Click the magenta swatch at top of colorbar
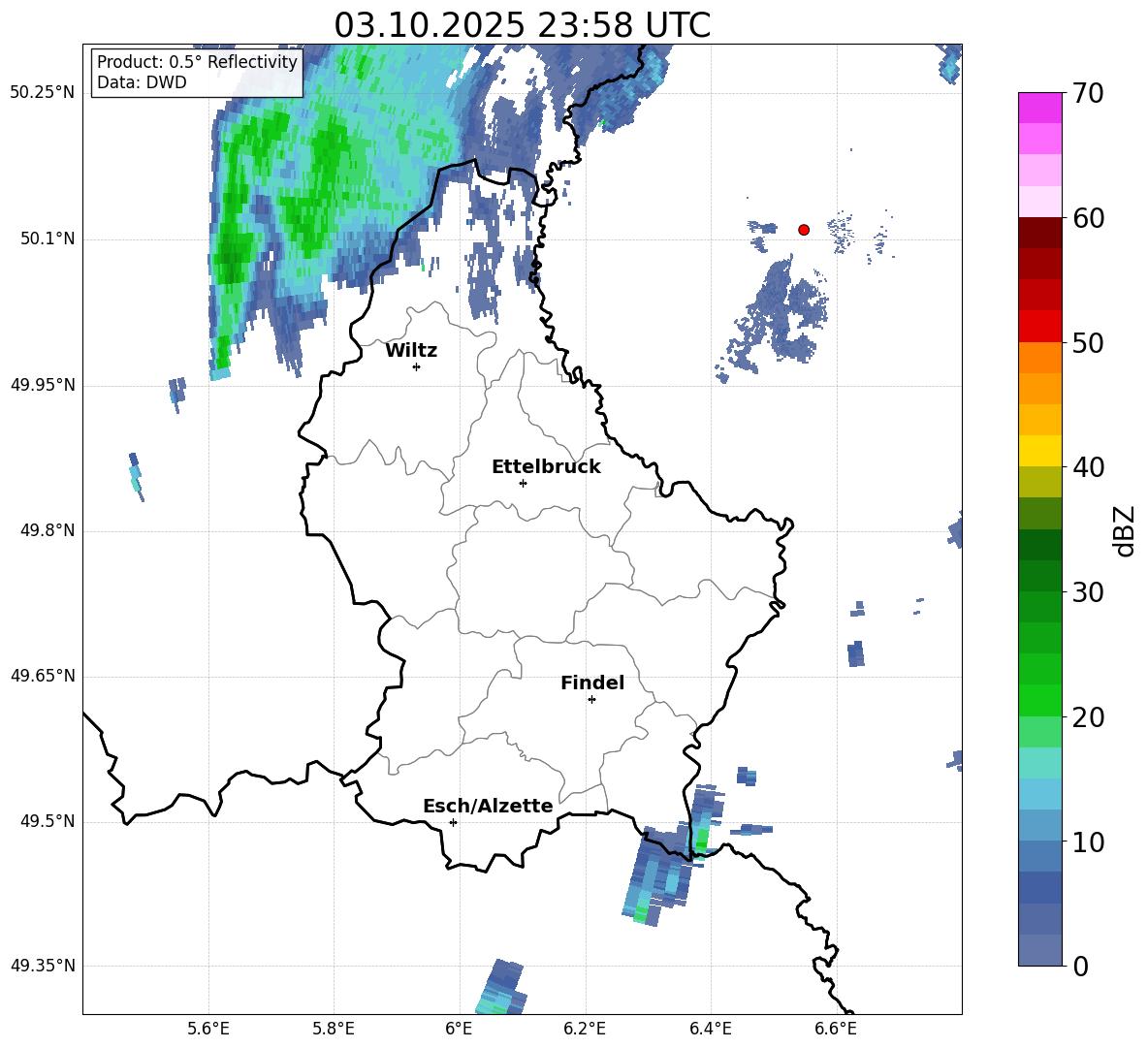The height and width of the screenshot is (1048, 1148). point(1039,109)
